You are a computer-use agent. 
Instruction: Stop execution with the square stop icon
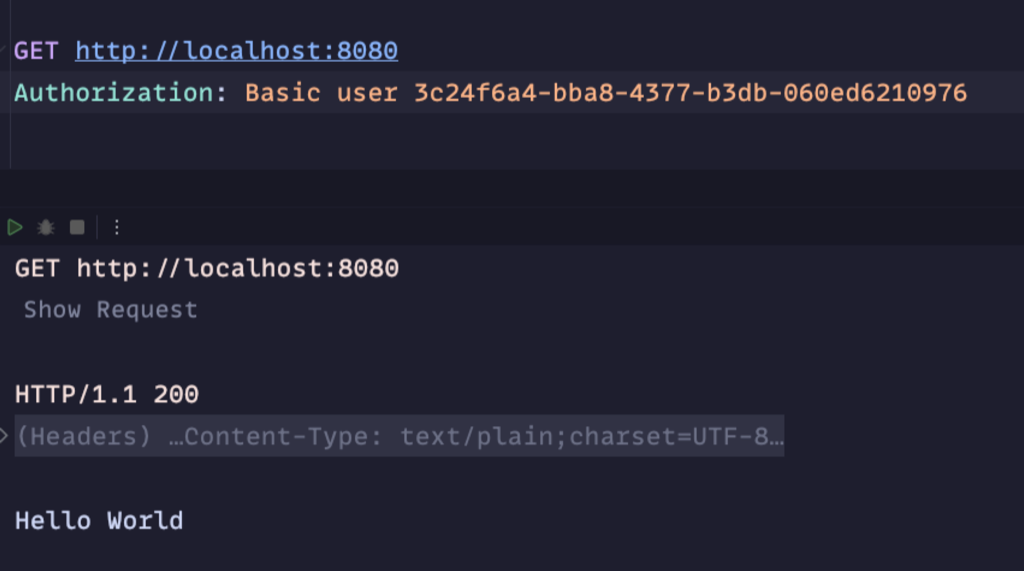[x=77, y=227]
